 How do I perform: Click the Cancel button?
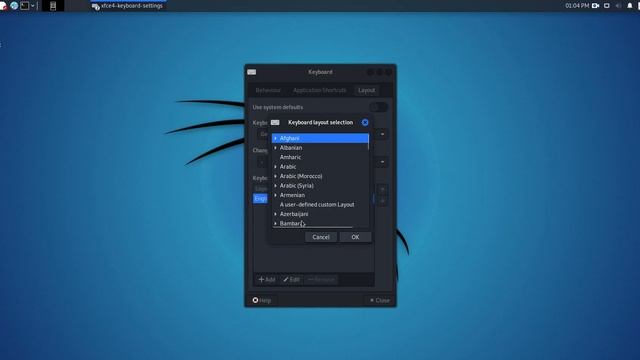pyautogui.click(x=321, y=237)
